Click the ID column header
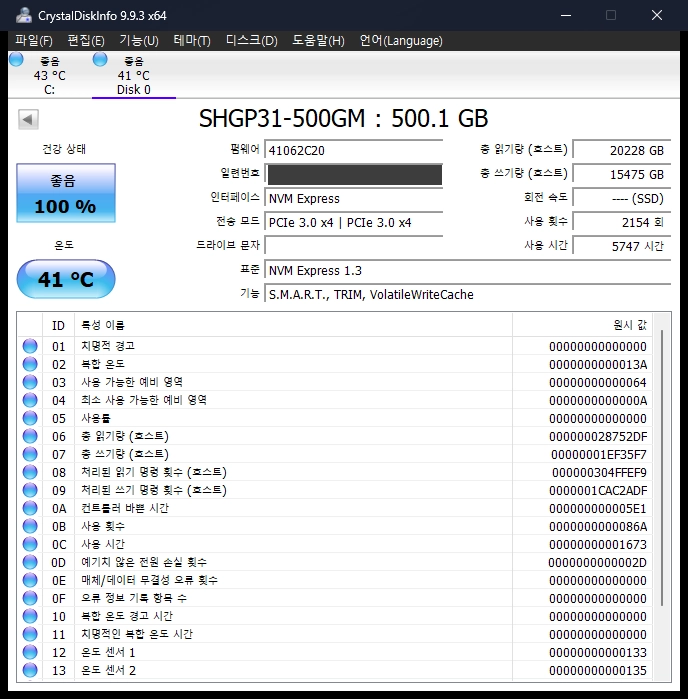The width and height of the screenshot is (688, 699). pyautogui.click(x=58, y=325)
